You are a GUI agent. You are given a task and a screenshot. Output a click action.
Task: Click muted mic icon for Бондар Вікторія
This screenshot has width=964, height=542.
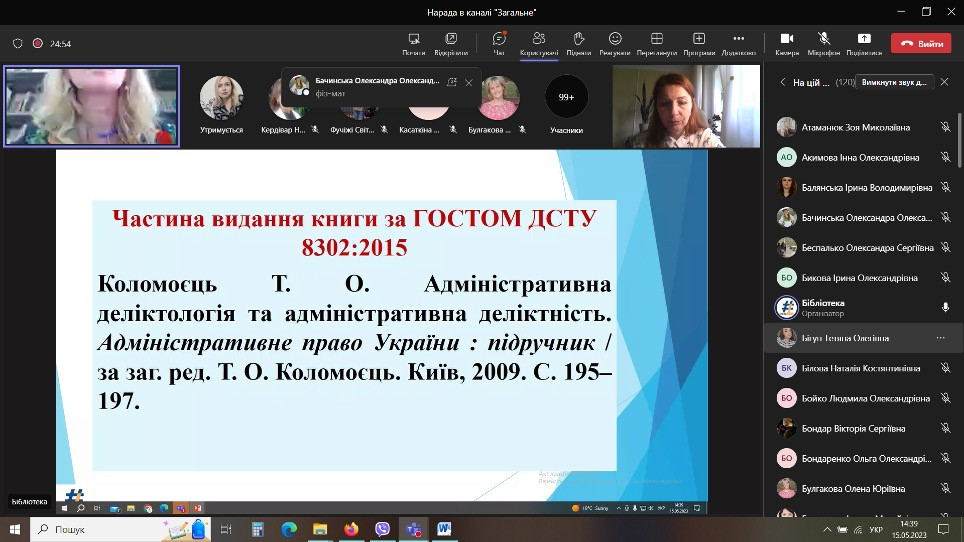tap(946, 428)
